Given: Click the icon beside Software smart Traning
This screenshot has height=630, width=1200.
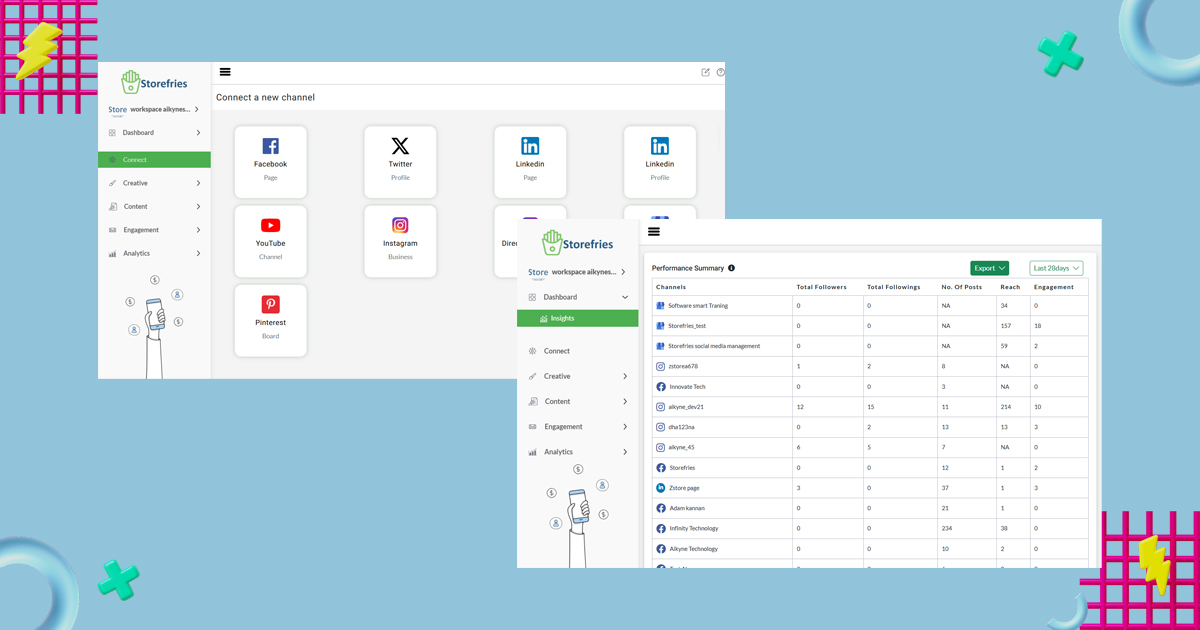Looking at the screenshot, I should pos(661,305).
